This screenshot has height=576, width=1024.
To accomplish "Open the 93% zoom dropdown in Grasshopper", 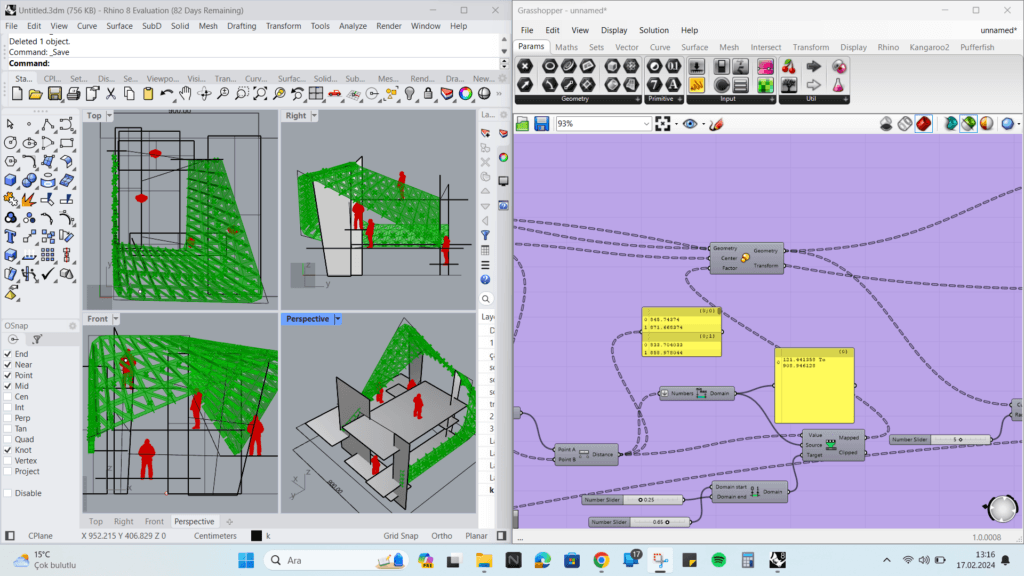I will pyautogui.click(x=646, y=123).
